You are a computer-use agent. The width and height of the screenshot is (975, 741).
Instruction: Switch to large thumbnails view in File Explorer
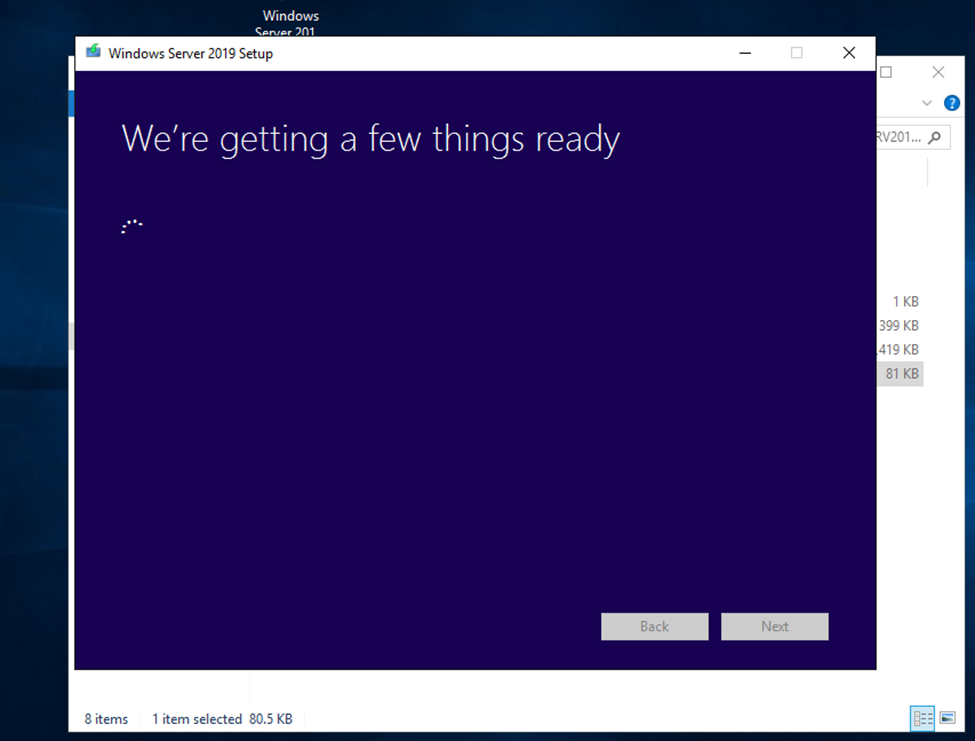point(947,718)
